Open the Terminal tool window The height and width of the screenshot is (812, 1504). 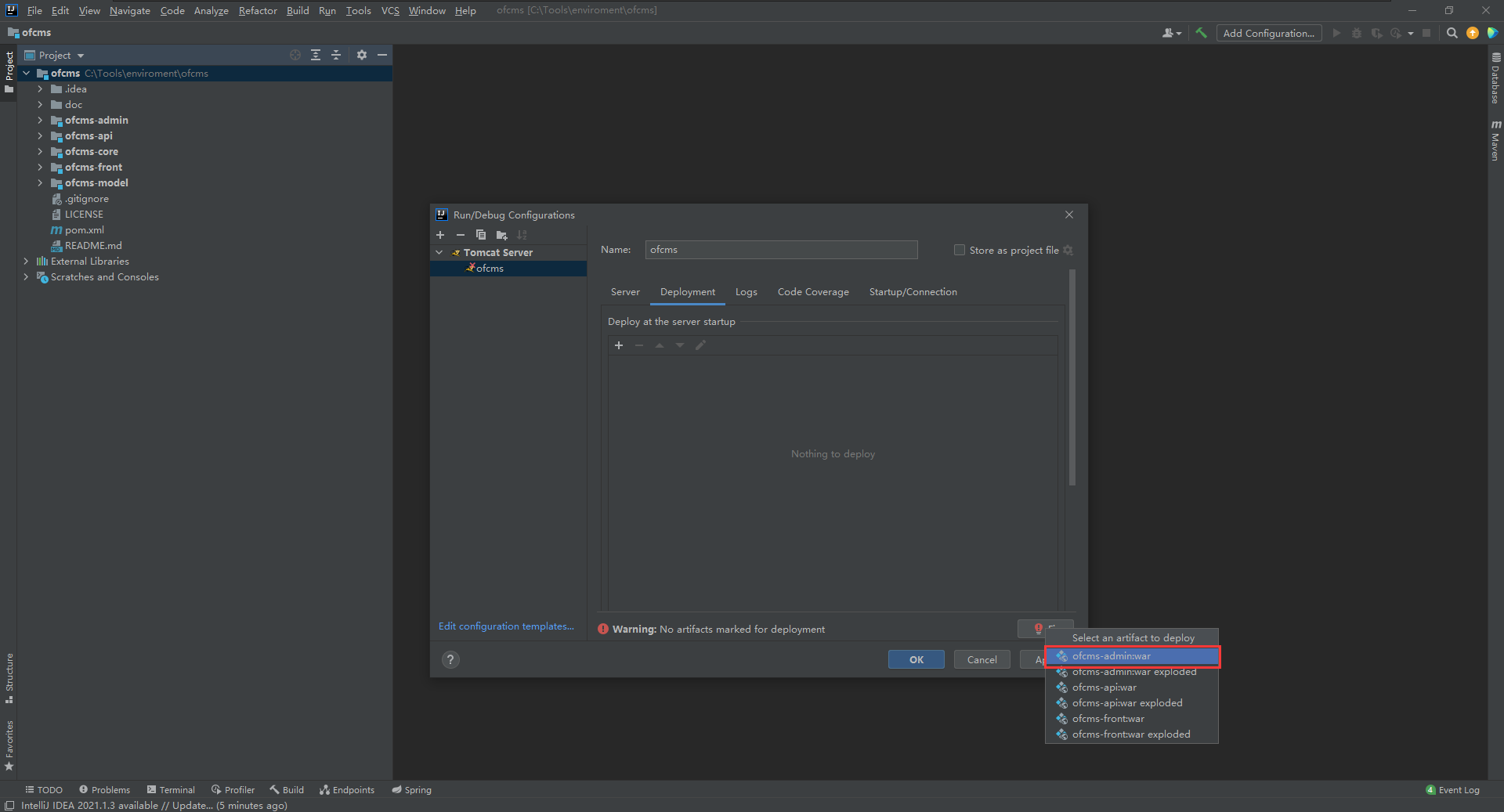(171, 790)
